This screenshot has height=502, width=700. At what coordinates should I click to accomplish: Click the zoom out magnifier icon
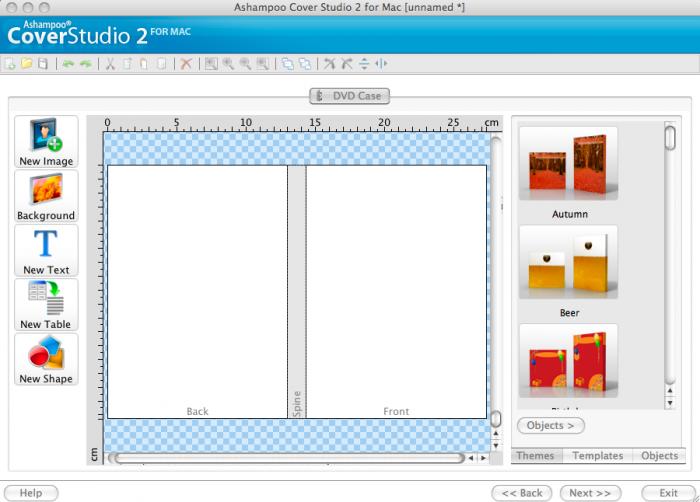tap(245, 64)
